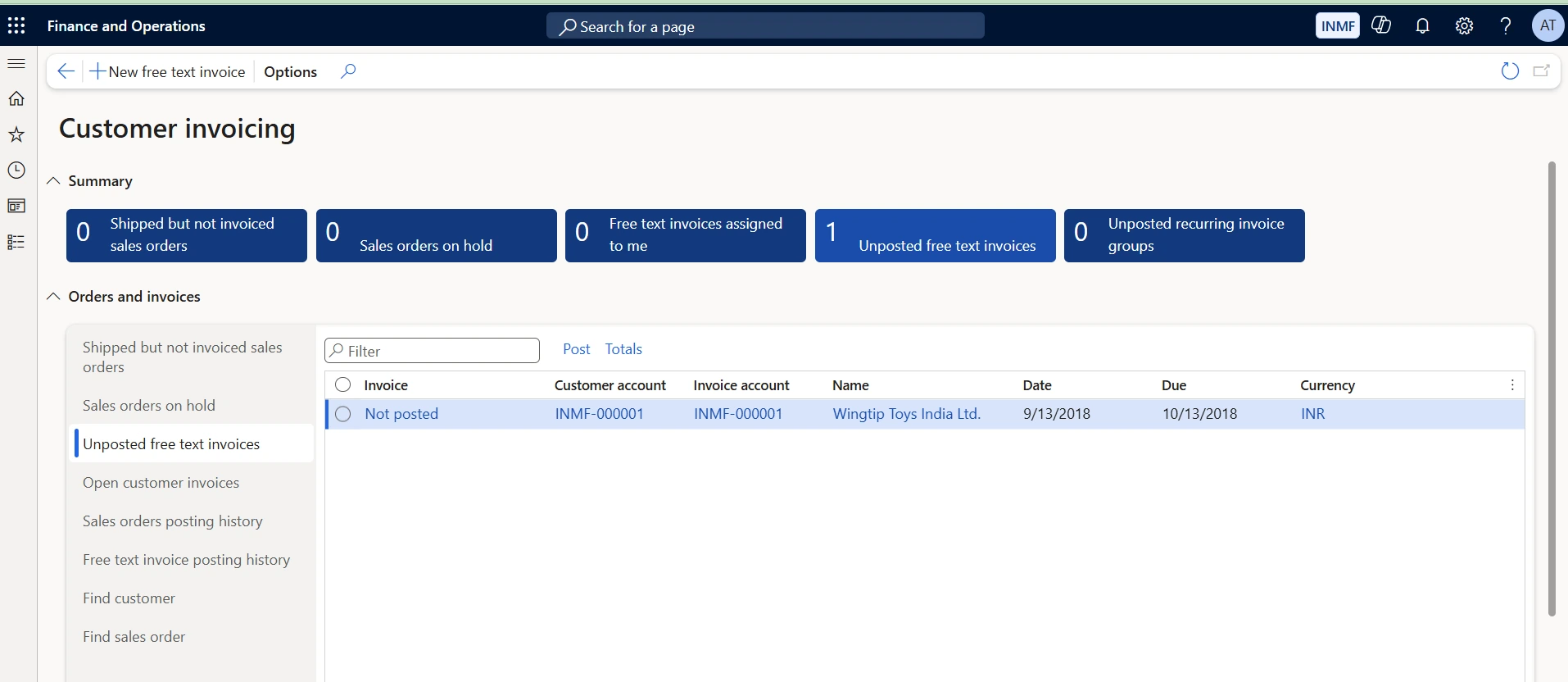Screen dimensions: 1568x682
Task: Open Workspaces icon in the sidebar
Action: coord(16,206)
